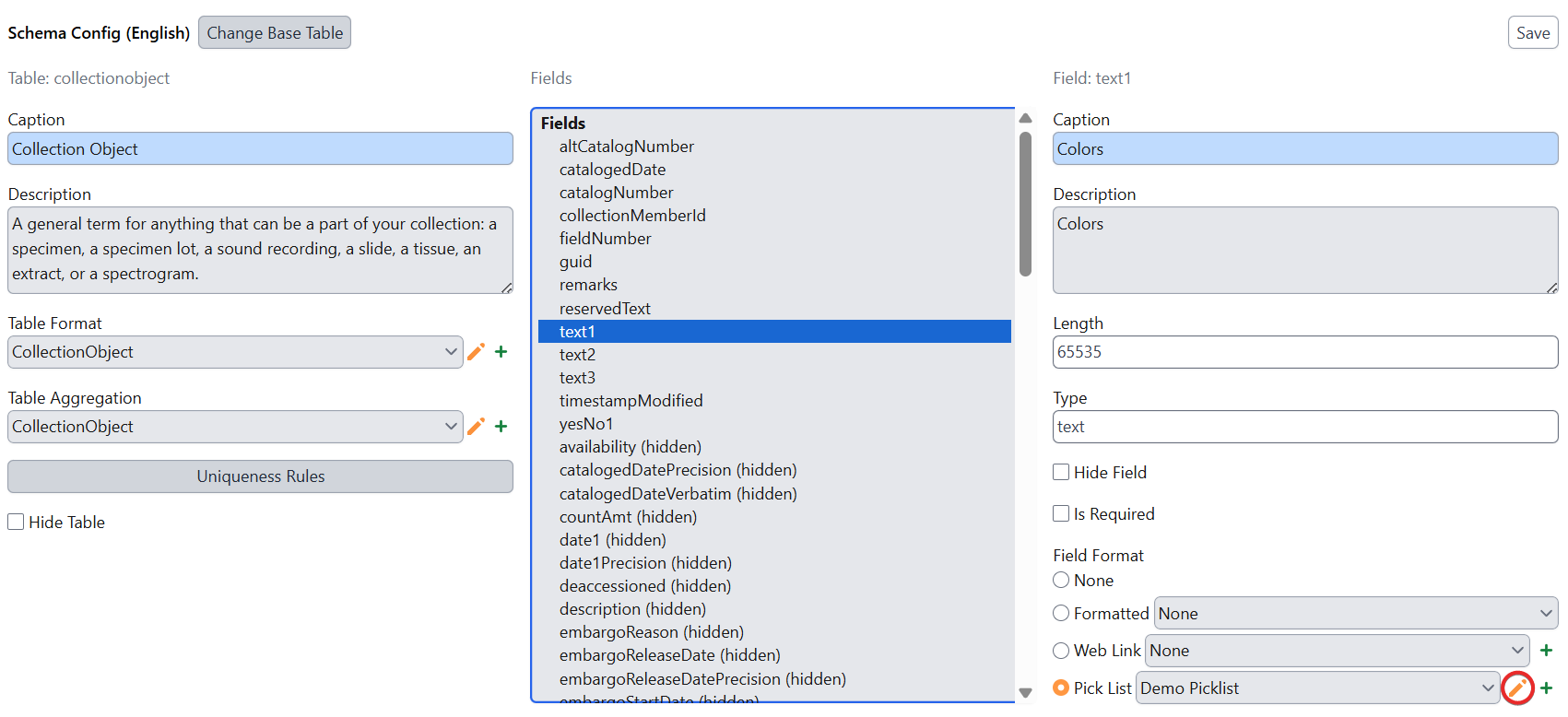Add a new Web Link
This screenshot has width=1568, height=717.
pyautogui.click(x=1547, y=651)
